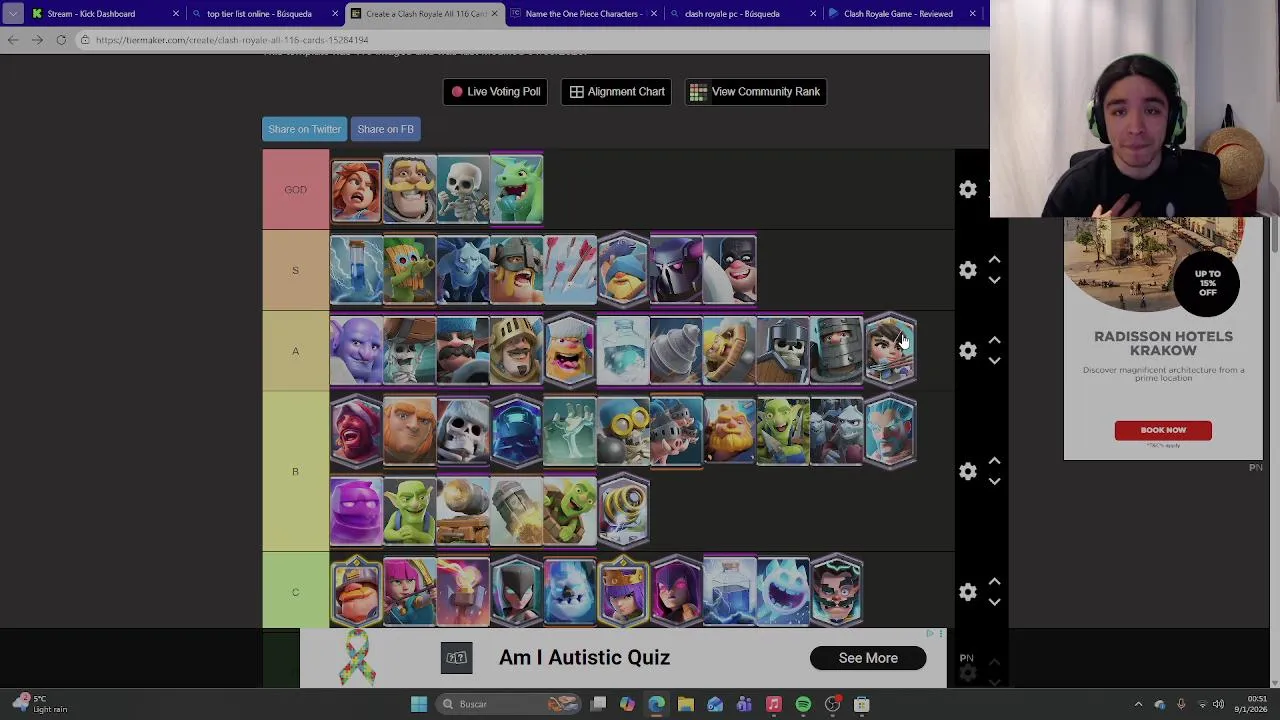Open the light rain weather widget
The width and height of the screenshot is (1280, 720).
pos(40,704)
